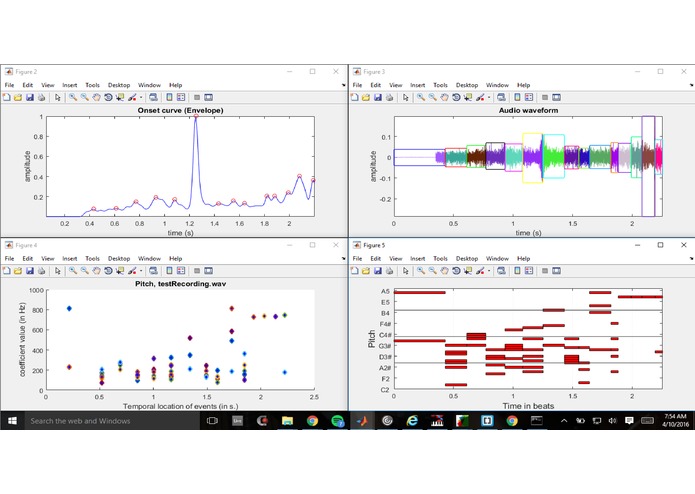
Task: Click New Figure icon in Figure 2 toolbar
Action: [x=7, y=97]
